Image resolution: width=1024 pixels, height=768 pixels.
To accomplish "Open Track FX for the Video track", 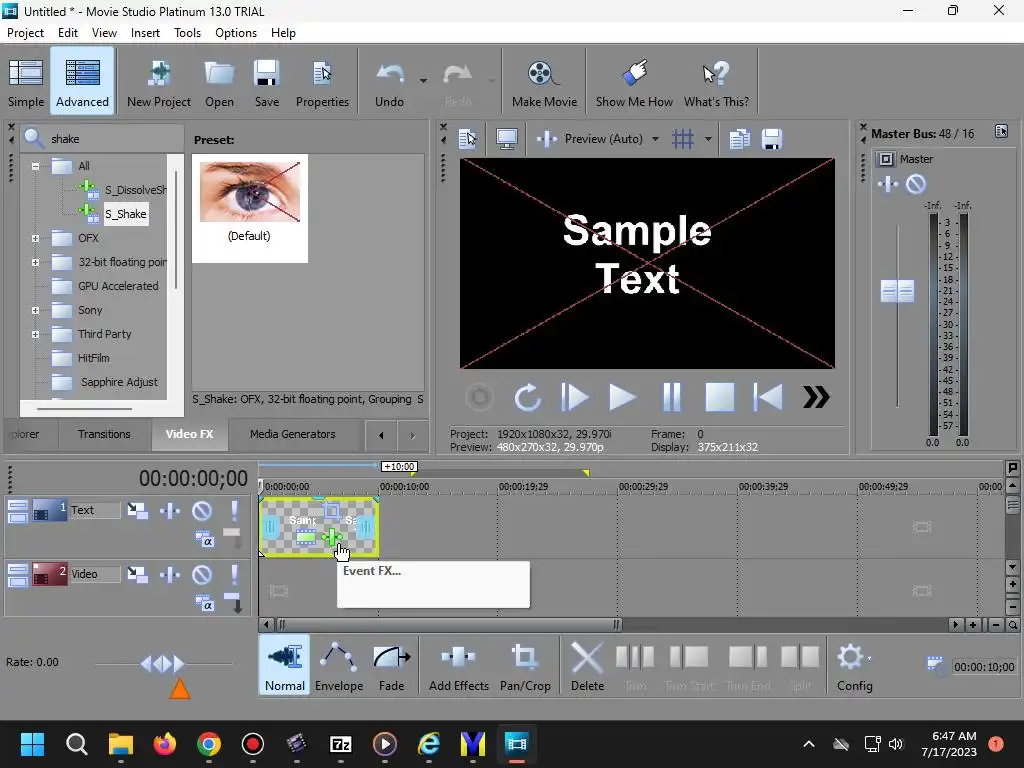I will [x=170, y=575].
